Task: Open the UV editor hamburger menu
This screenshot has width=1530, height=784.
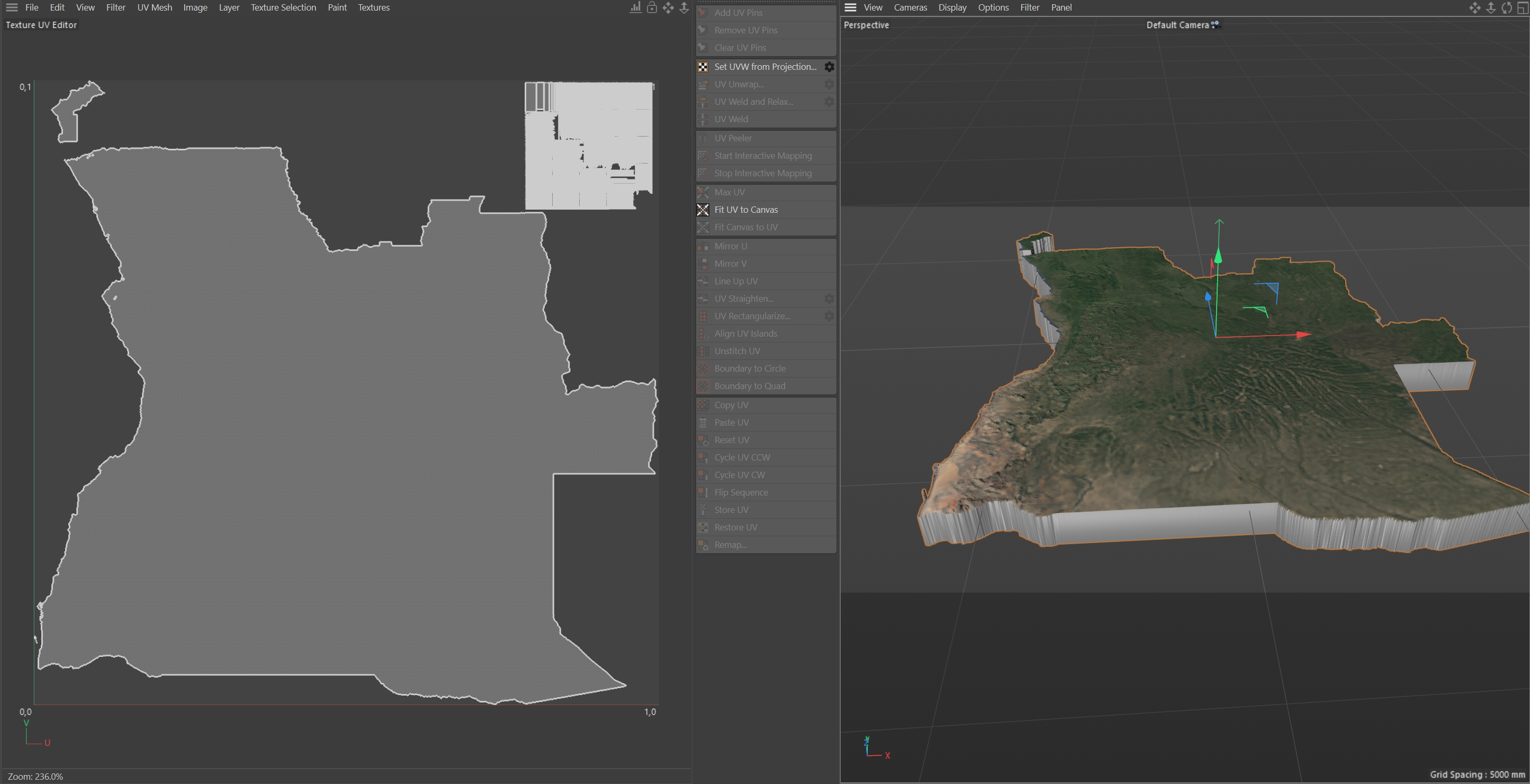Action: pos(11,8)
